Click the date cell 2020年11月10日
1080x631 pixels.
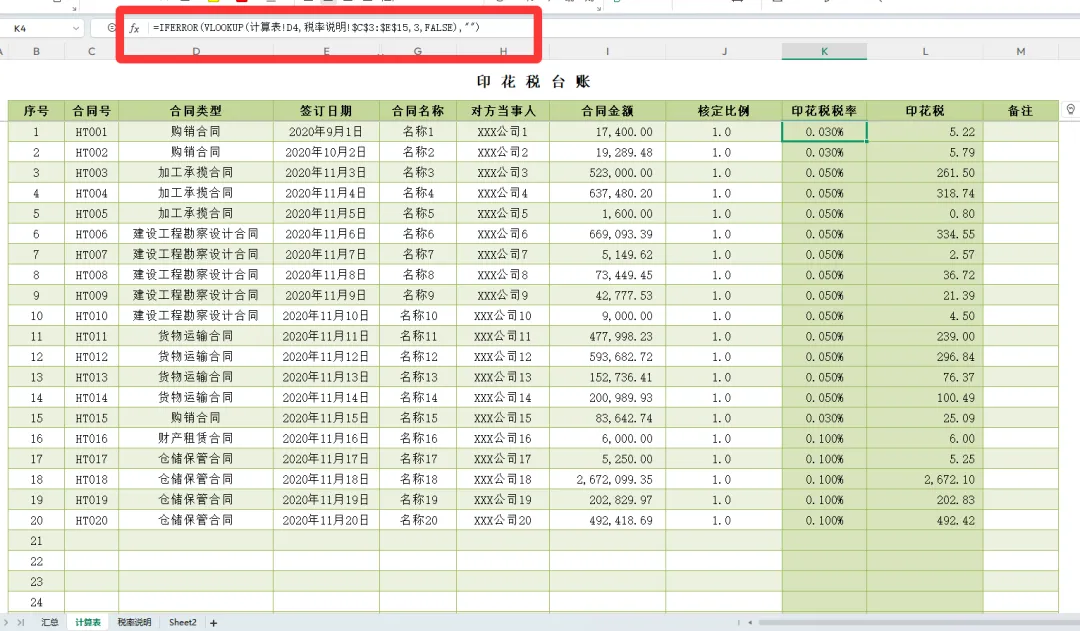326,316
